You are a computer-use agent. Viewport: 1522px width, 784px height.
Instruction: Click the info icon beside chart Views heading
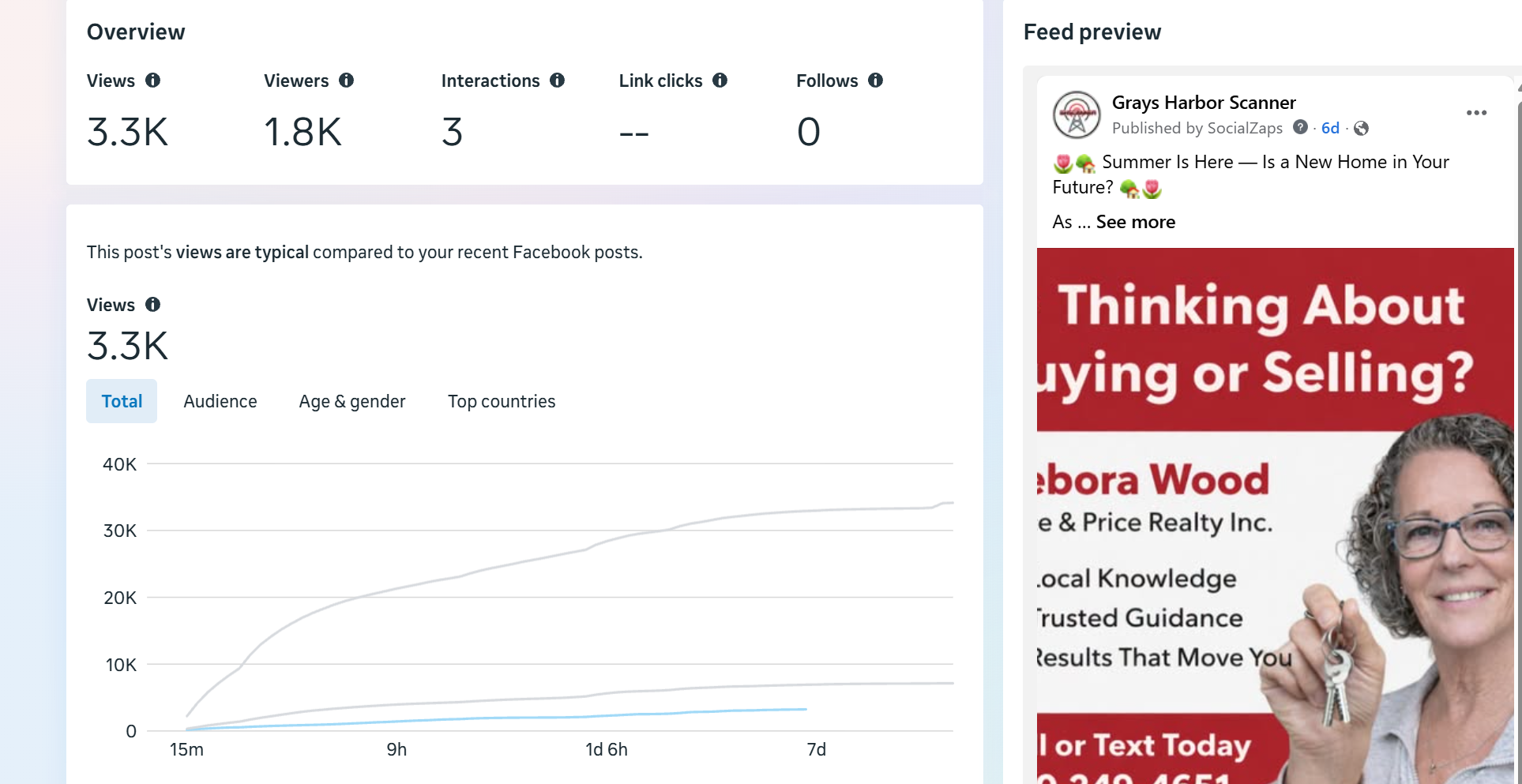coord(153,305)
